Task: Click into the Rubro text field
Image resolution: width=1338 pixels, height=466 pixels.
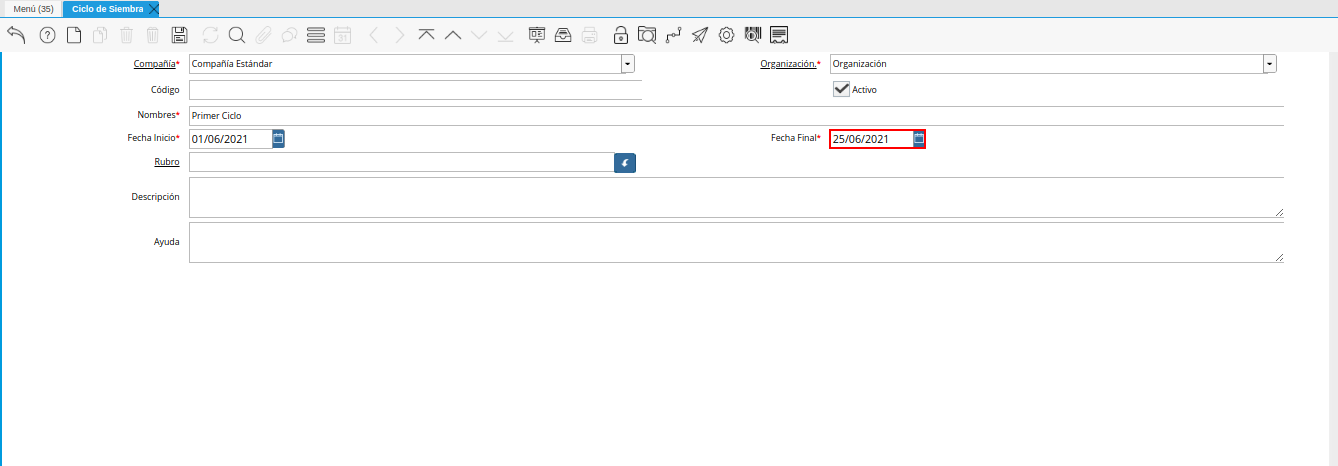Action: point(401,162)
